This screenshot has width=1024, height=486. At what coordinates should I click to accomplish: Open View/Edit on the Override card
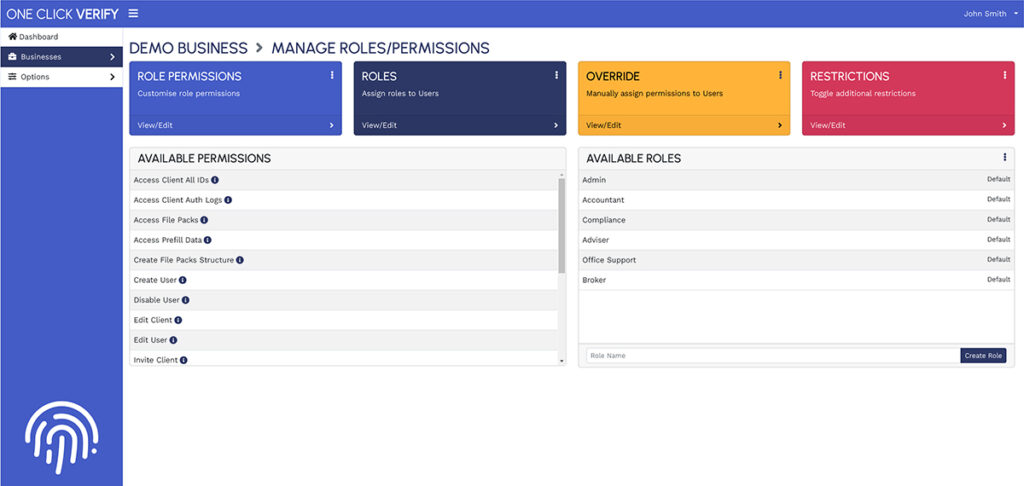pyautogui.click(x=604, y=125)
